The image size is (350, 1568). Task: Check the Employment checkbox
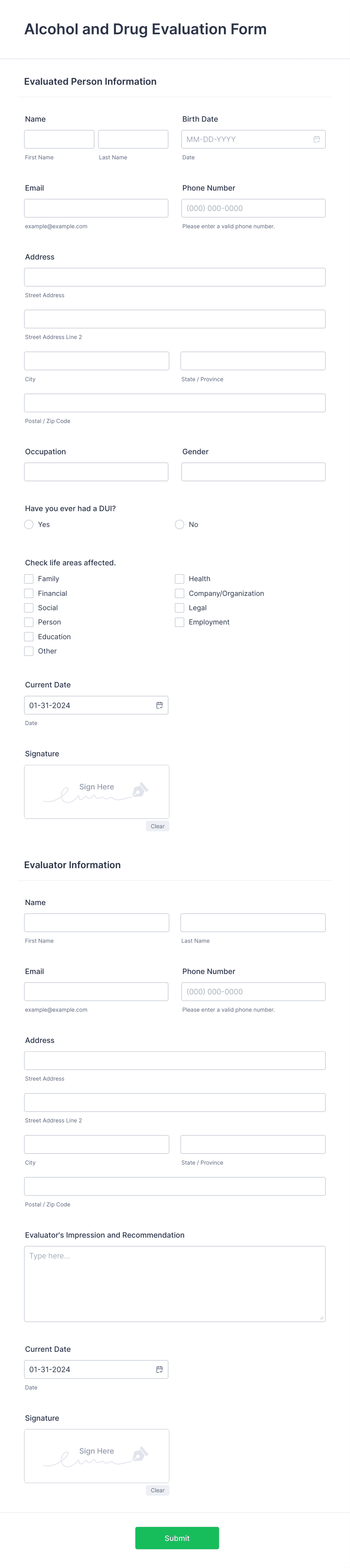point(180,621)
